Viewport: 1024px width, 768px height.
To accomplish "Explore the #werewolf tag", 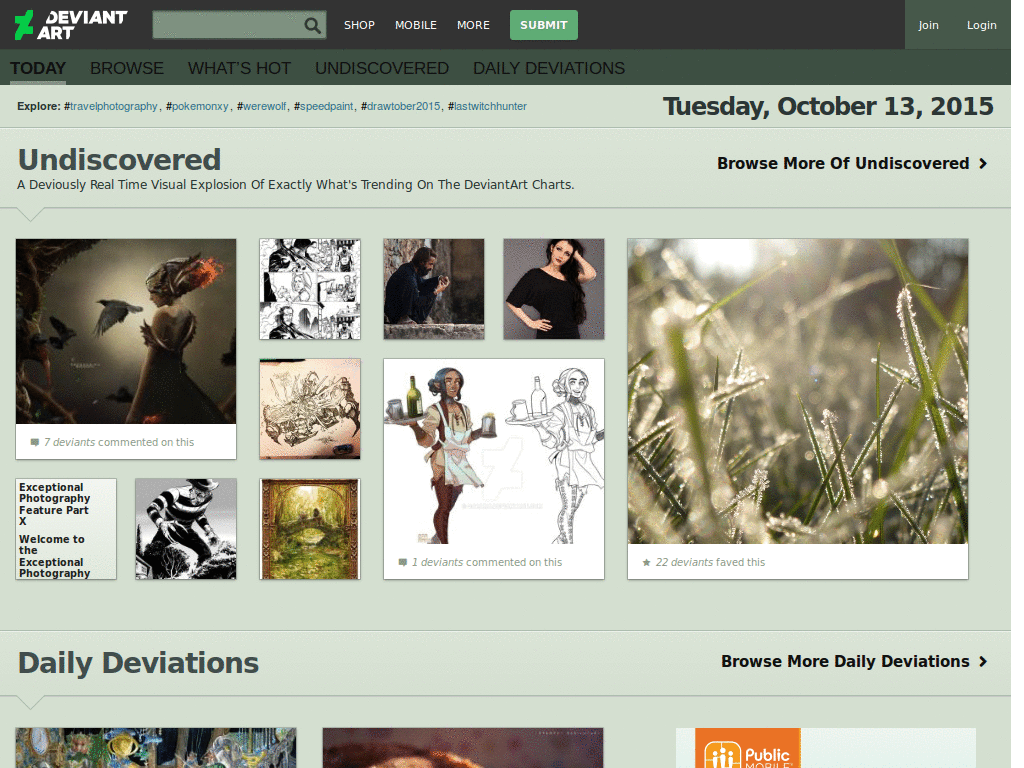I will tap(261, 106).
